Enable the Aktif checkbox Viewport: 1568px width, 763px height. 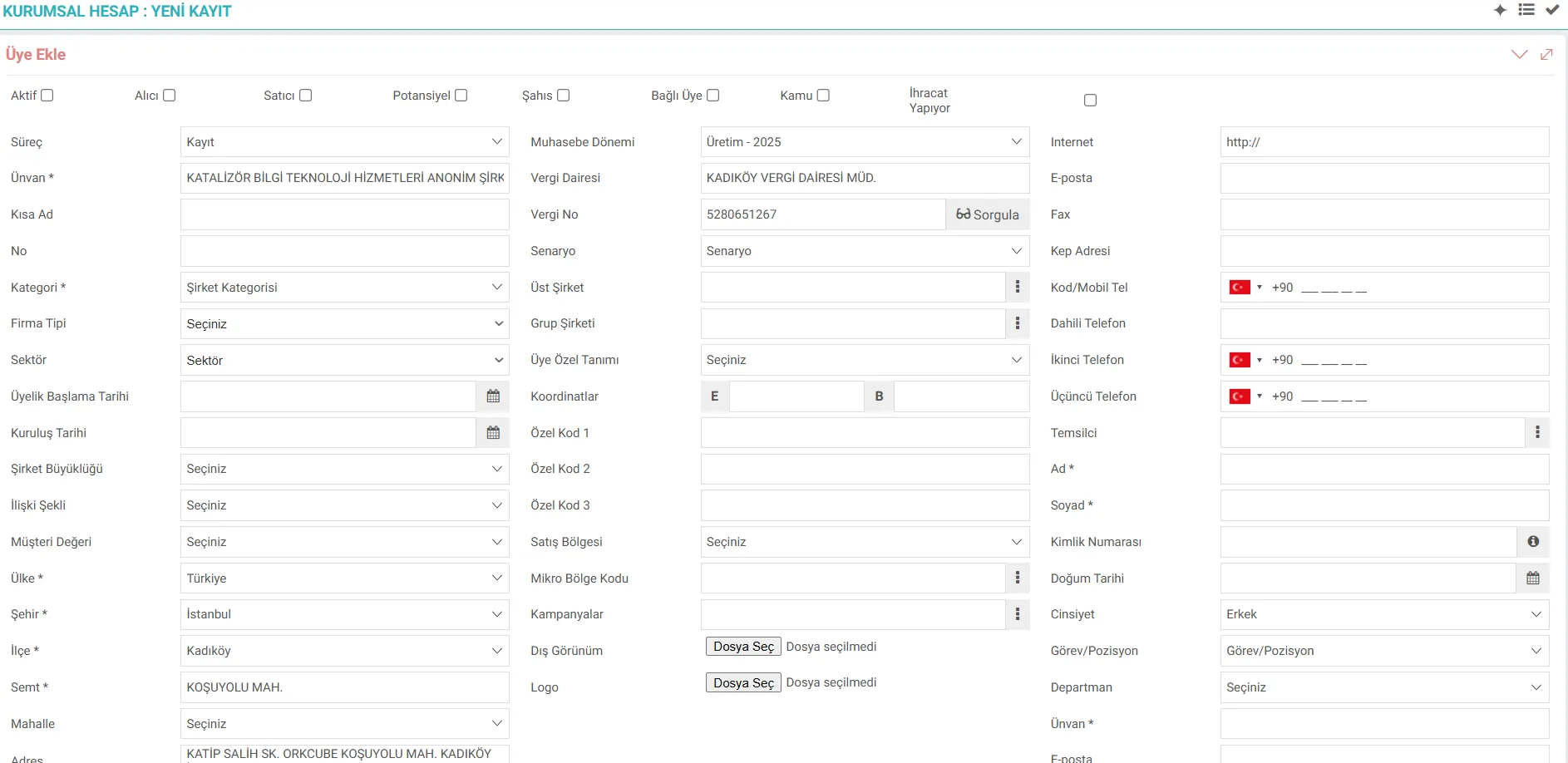(47, 96)
